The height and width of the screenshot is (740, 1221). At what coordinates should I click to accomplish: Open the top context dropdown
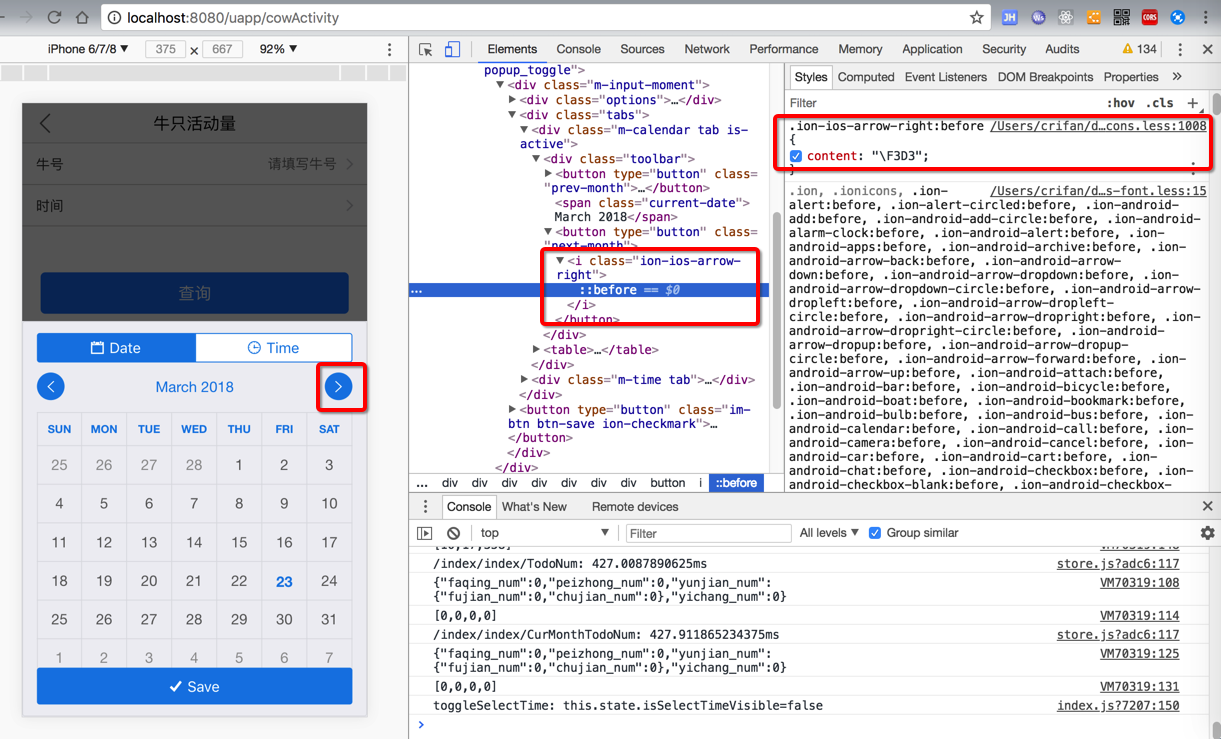pyautogui.click(x=544, y=533)
